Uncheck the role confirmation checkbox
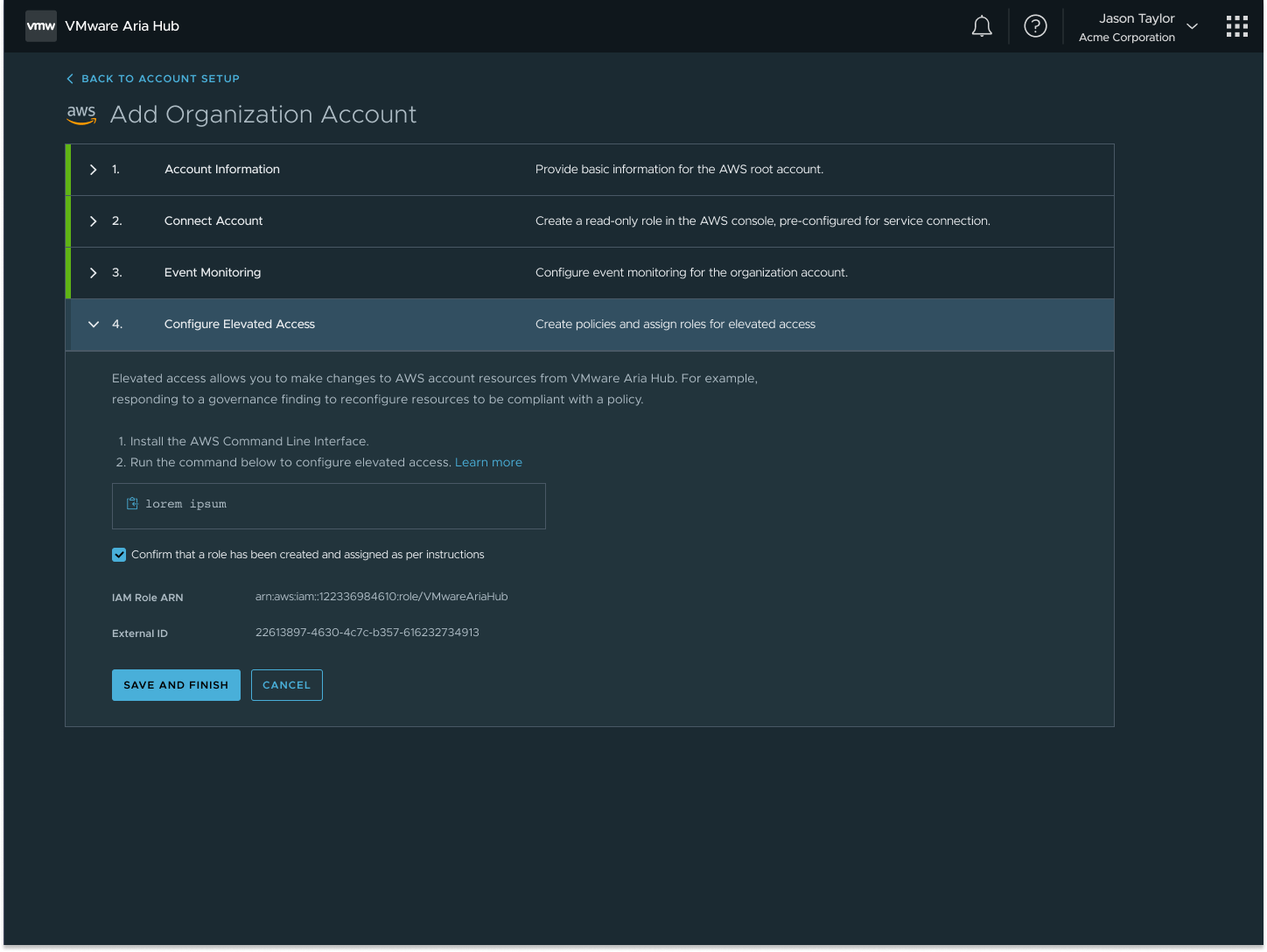Screen dimensions: 1267x952 point(119,555)
